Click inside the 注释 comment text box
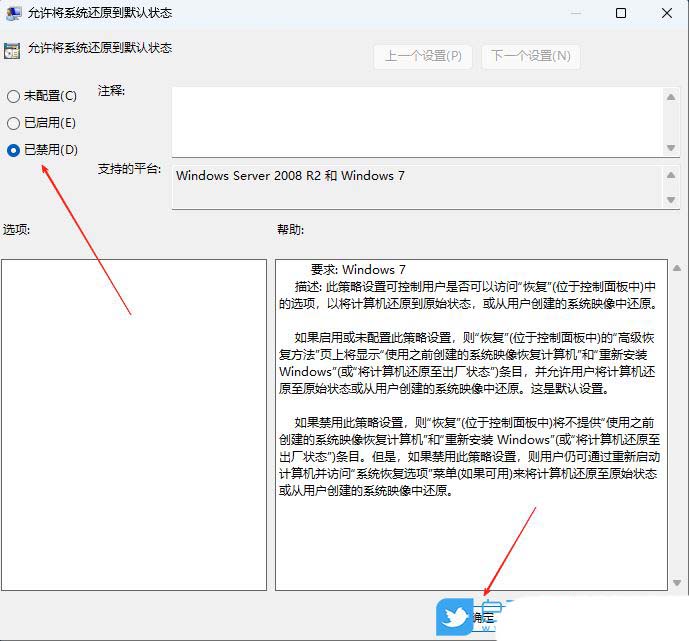689x641 pixels. [415, 121]
